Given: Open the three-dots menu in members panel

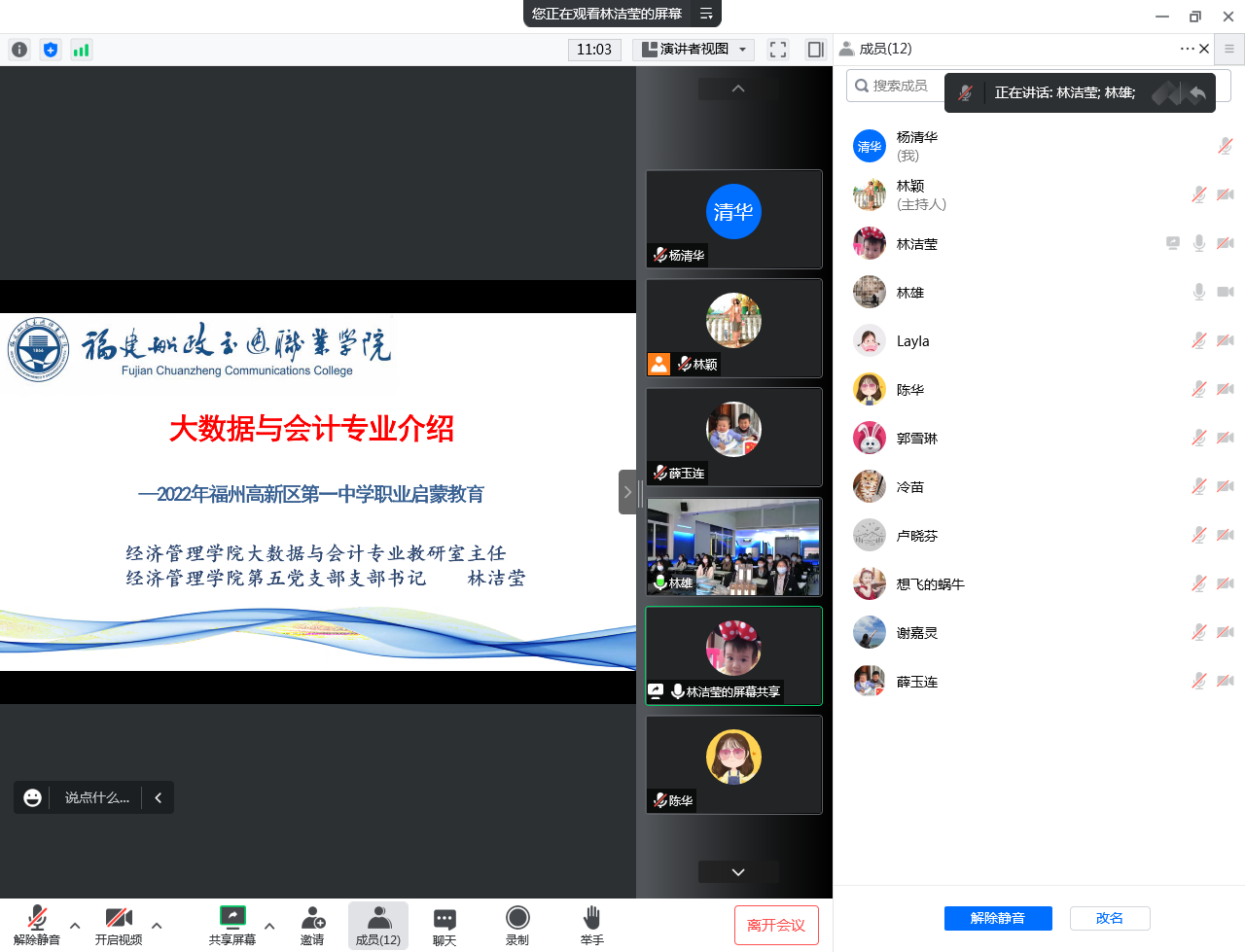Looking at the screenshot, I should 1187,49.
